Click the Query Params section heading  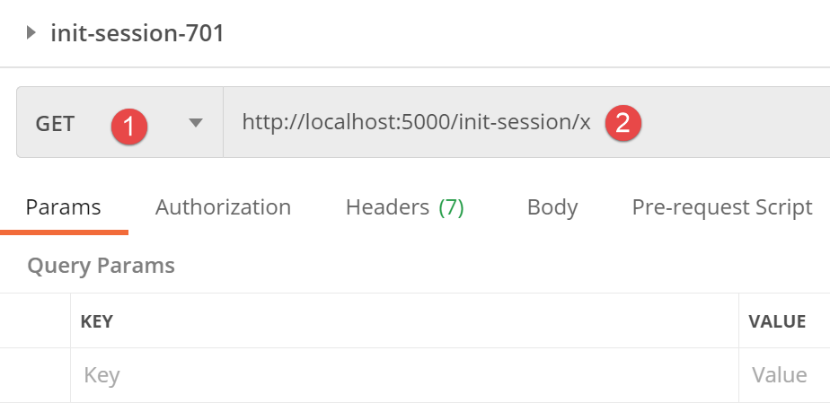coord(101,265)
